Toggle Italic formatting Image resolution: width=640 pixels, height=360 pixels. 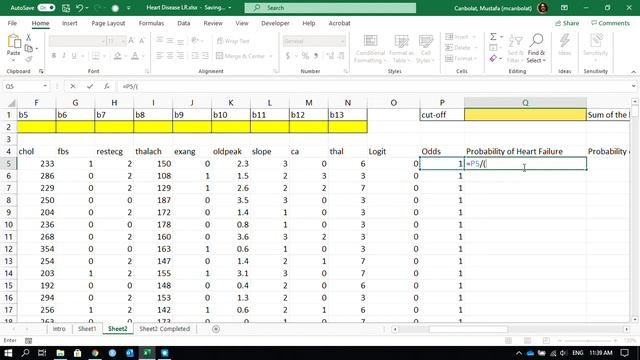(64, 56)
